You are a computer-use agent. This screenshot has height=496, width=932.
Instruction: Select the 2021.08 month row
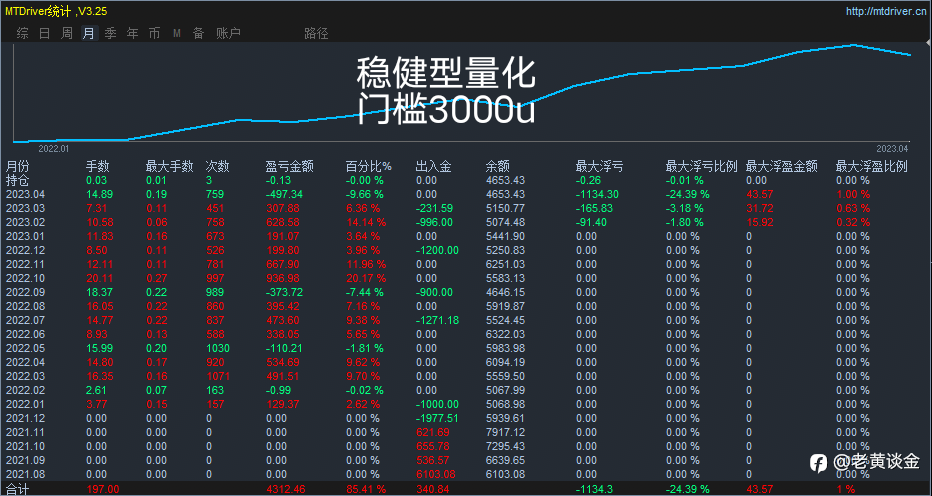pos(466,474)
